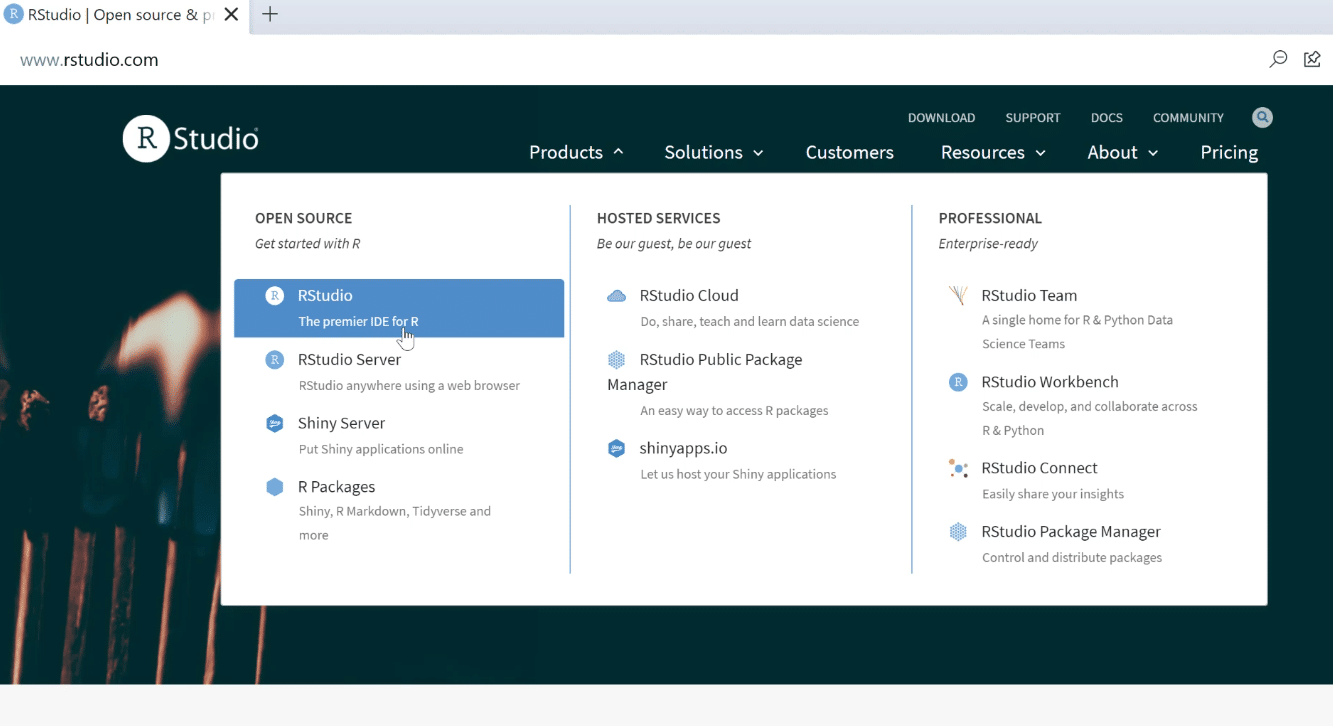Open the Customers page

tap(850, 152)
